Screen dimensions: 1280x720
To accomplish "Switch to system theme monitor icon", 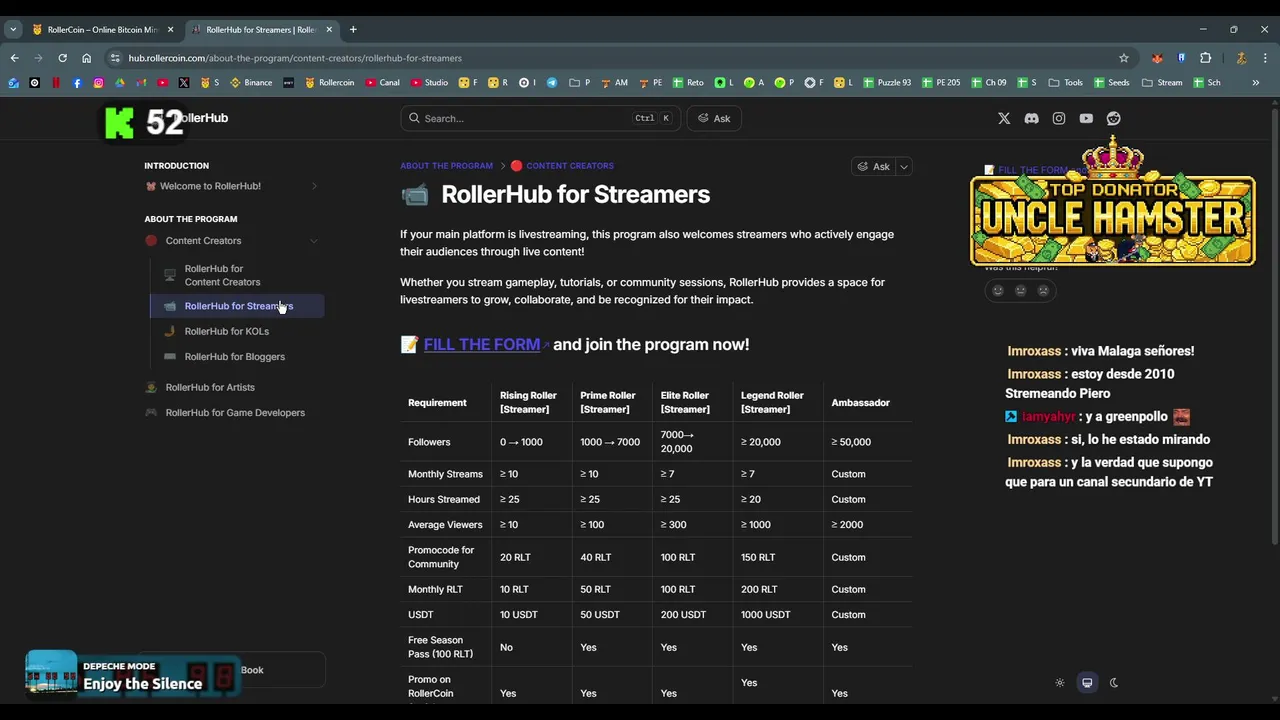I will coord(1087,683).
